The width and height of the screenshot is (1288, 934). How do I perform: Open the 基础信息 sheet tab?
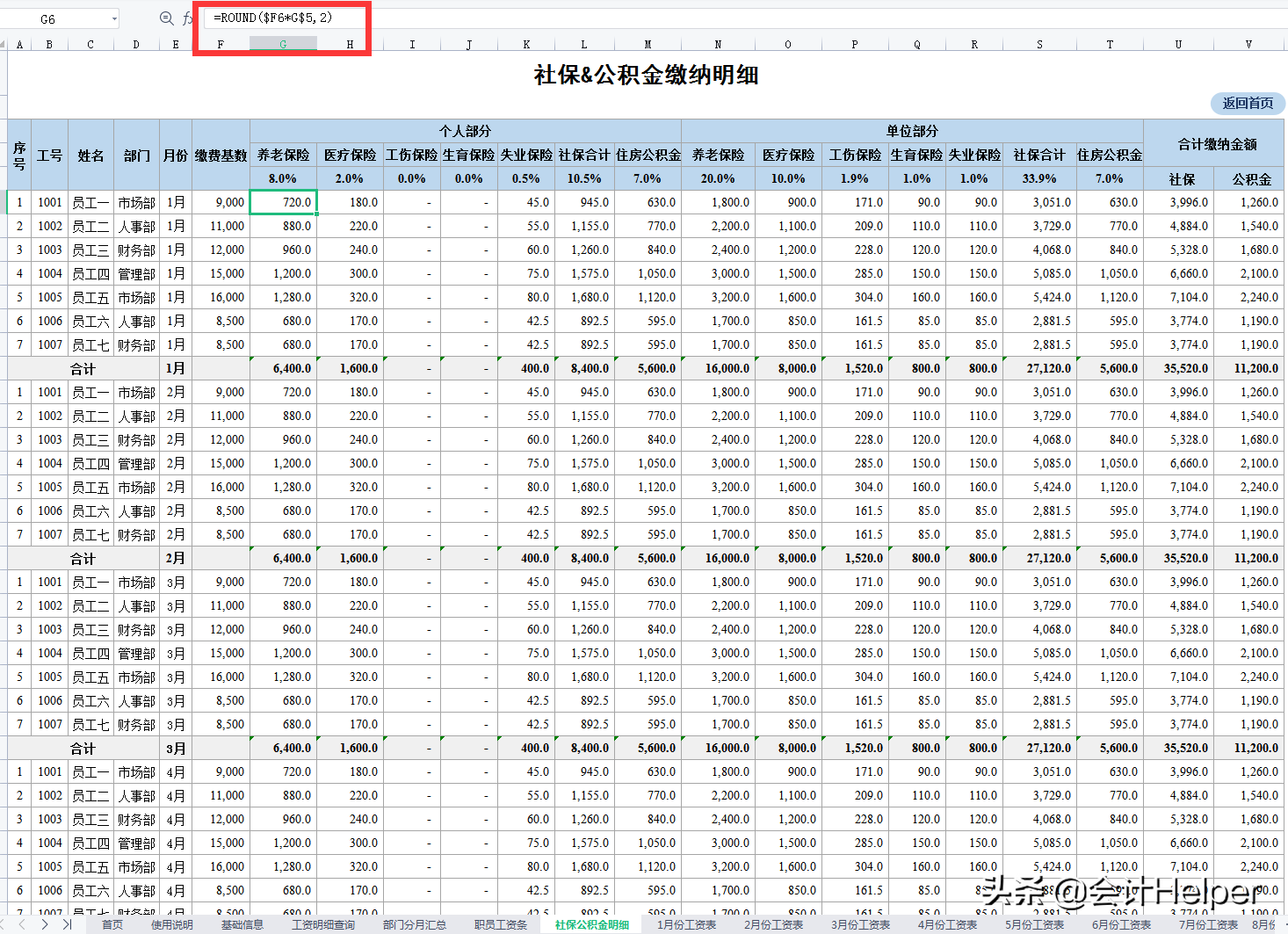click(242, 924)
